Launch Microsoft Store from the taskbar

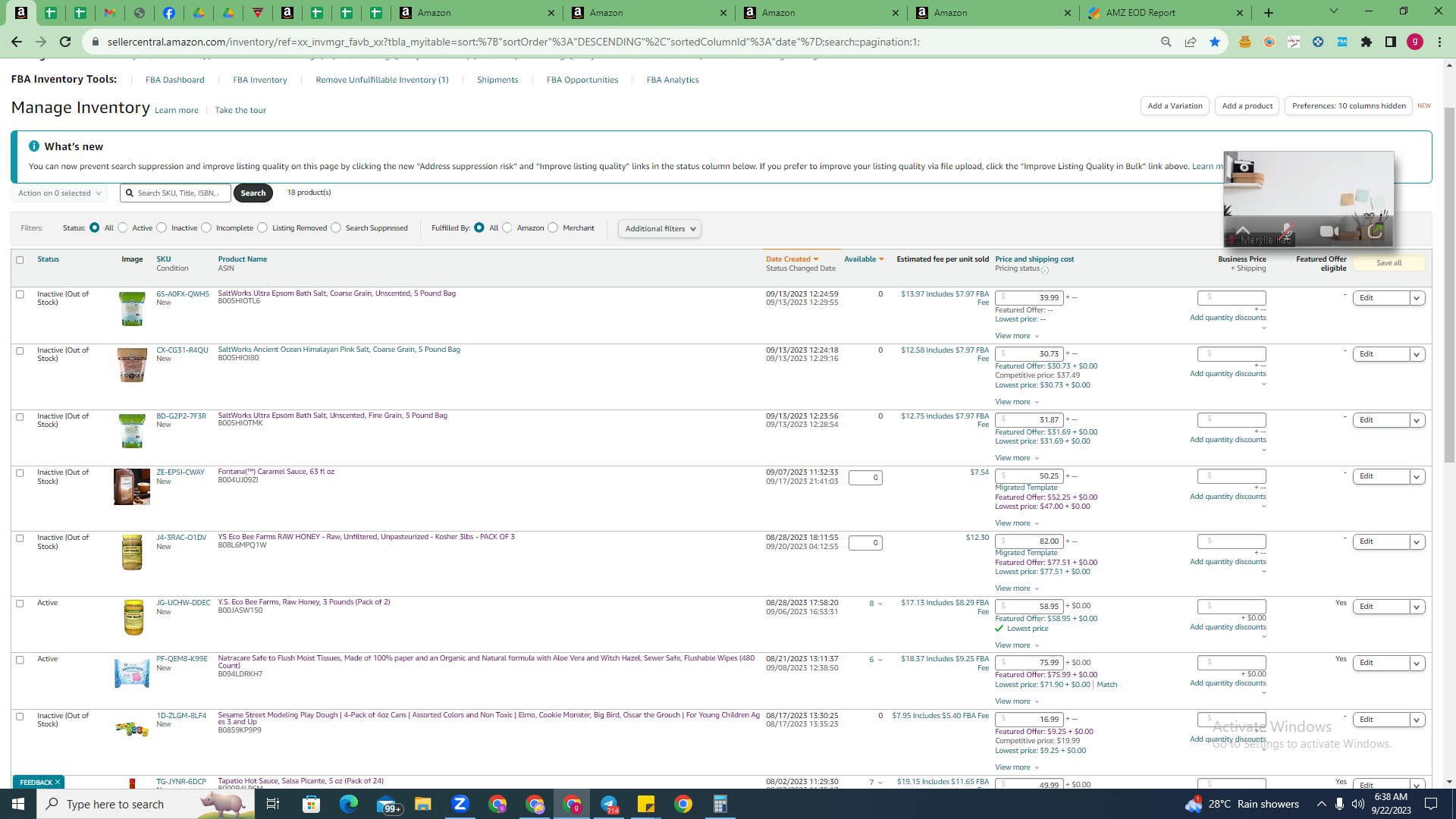pyautogui.click(x=311, y=804)
